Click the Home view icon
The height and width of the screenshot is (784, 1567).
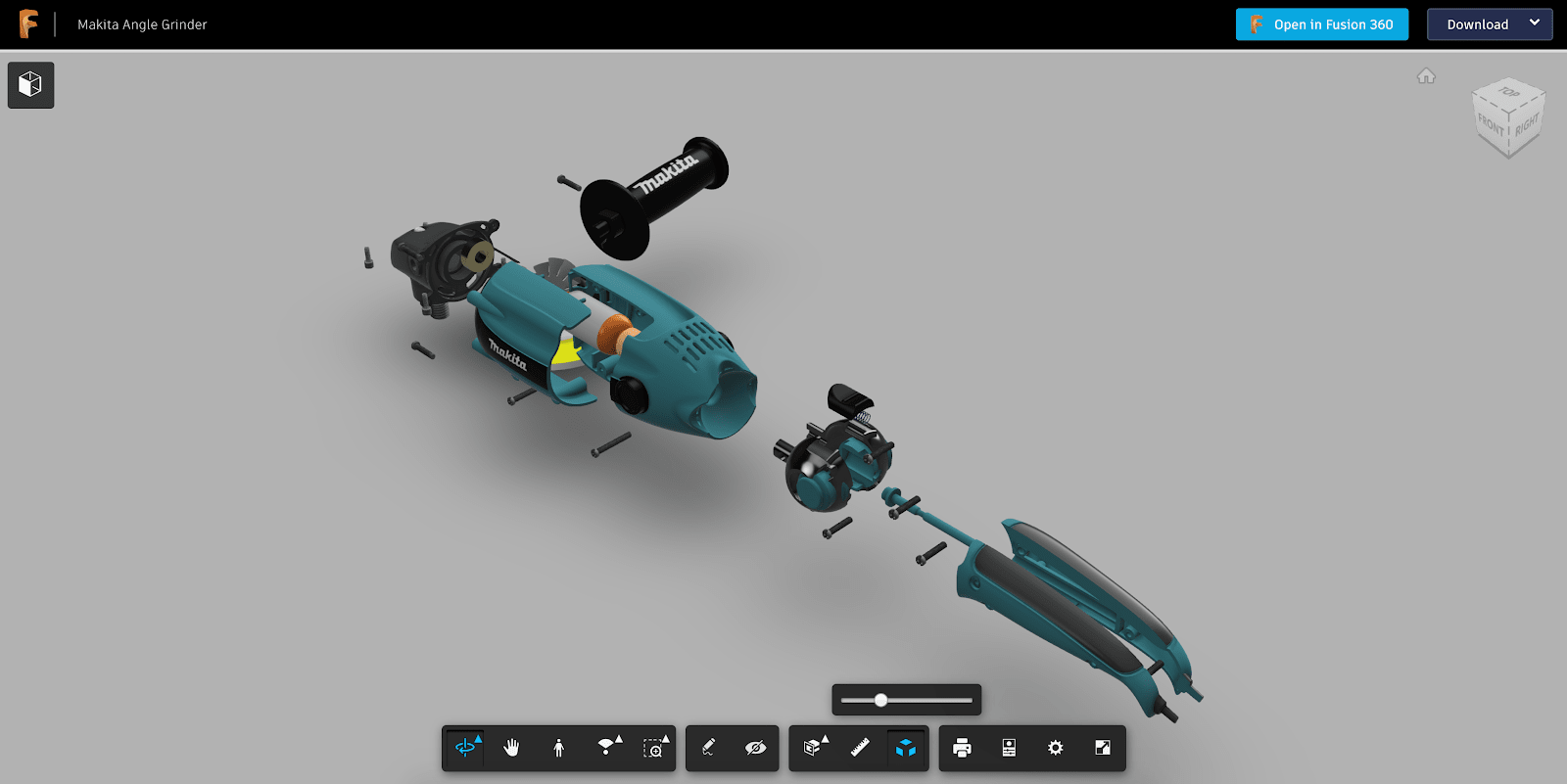tap(1426, 75)
